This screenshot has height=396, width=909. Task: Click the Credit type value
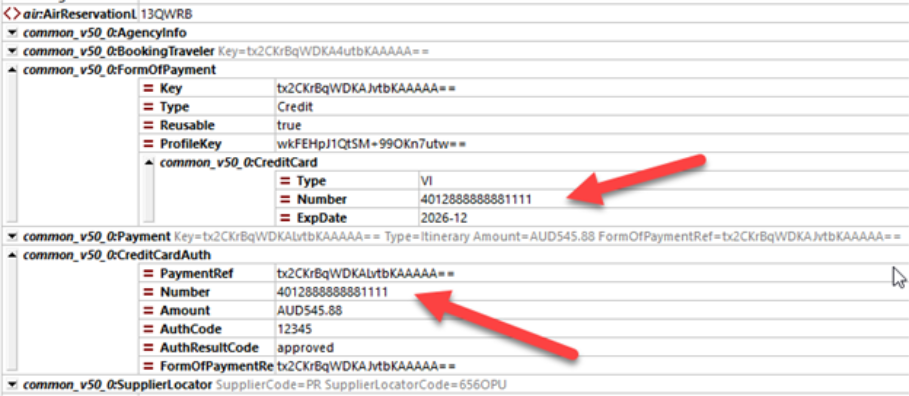coord(295,107)
